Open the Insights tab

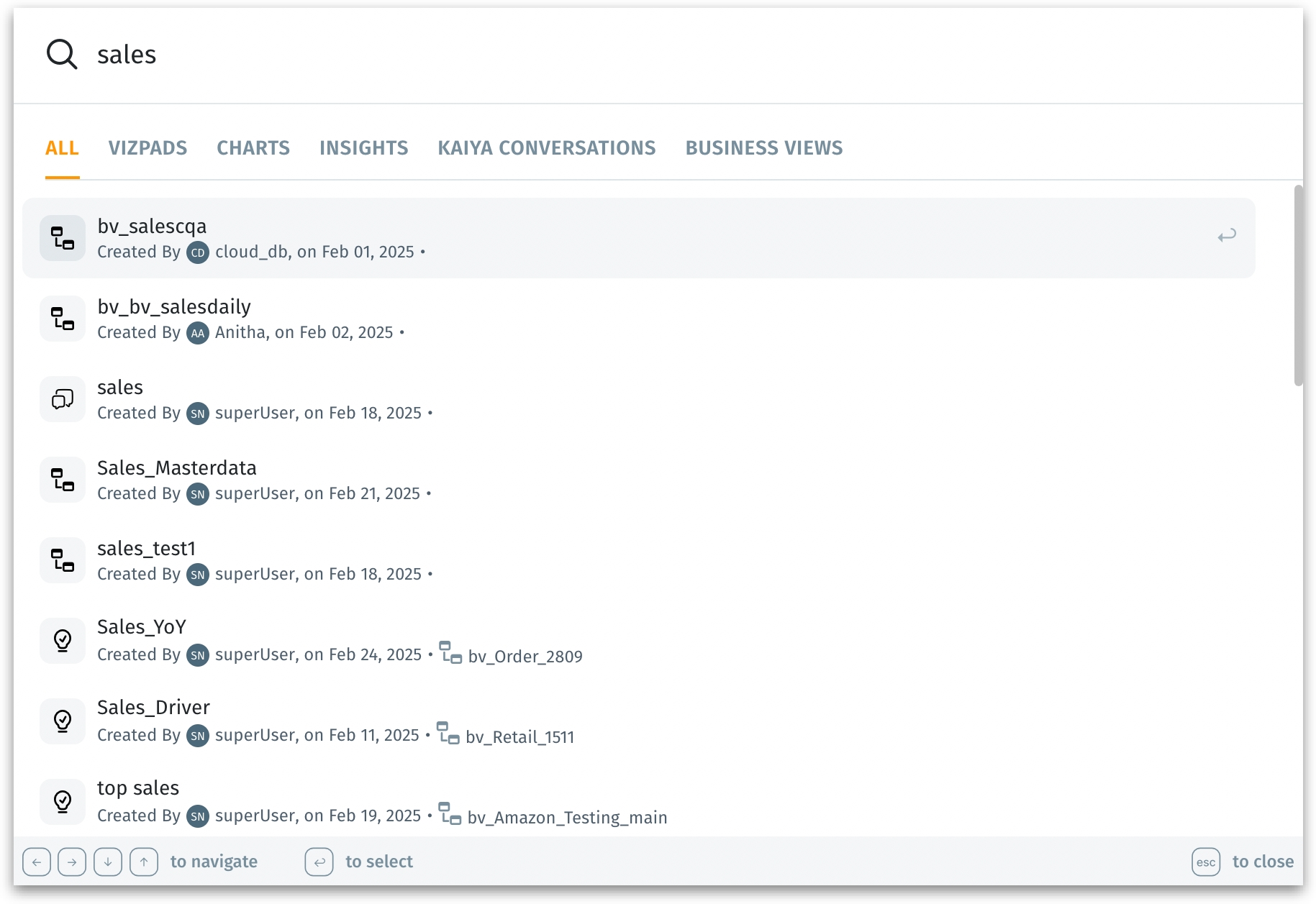tap(363, 148)
